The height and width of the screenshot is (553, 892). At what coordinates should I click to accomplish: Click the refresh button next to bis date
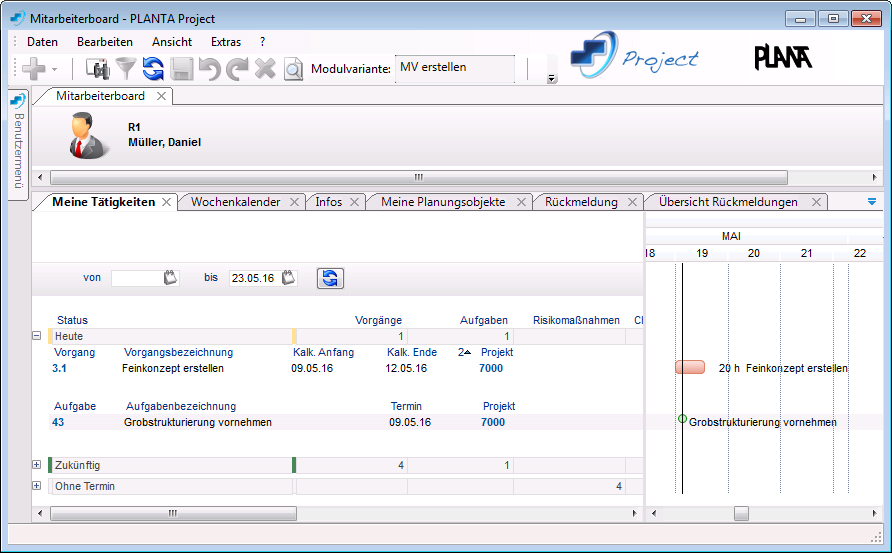pos(330,278)
